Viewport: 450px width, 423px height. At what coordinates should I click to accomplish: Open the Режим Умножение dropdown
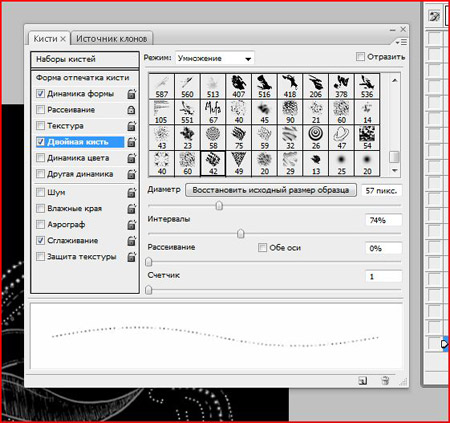(x=214, y=58)
